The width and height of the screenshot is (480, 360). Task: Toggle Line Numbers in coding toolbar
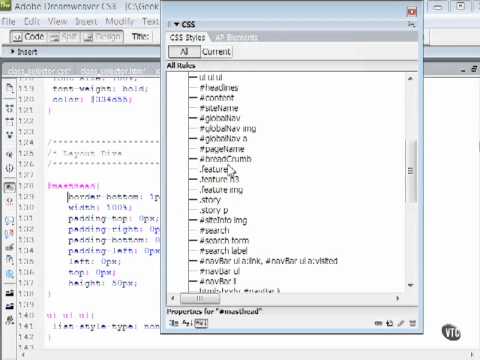click(10, 187)
